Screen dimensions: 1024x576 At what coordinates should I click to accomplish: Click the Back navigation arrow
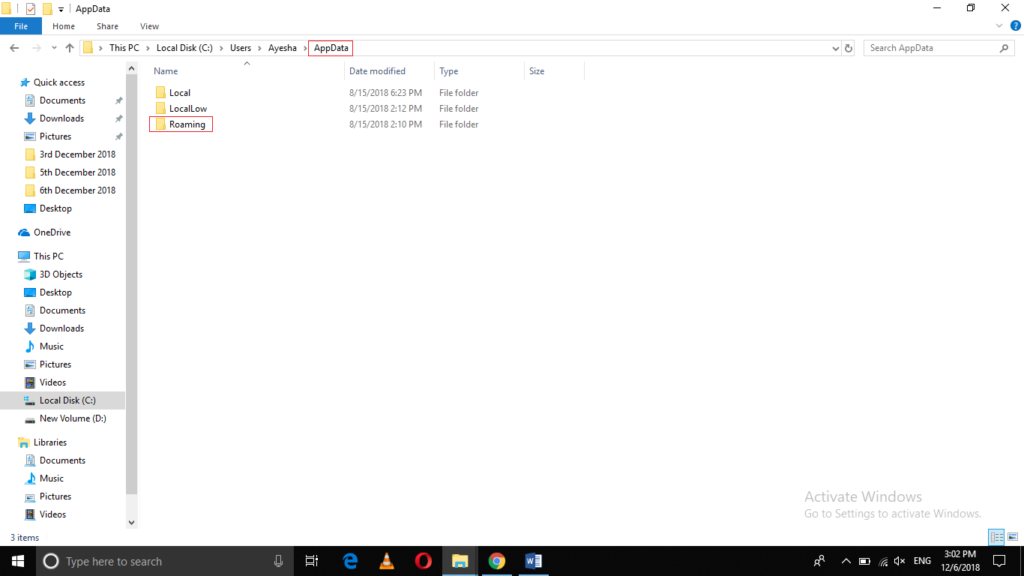coord(14,48)
